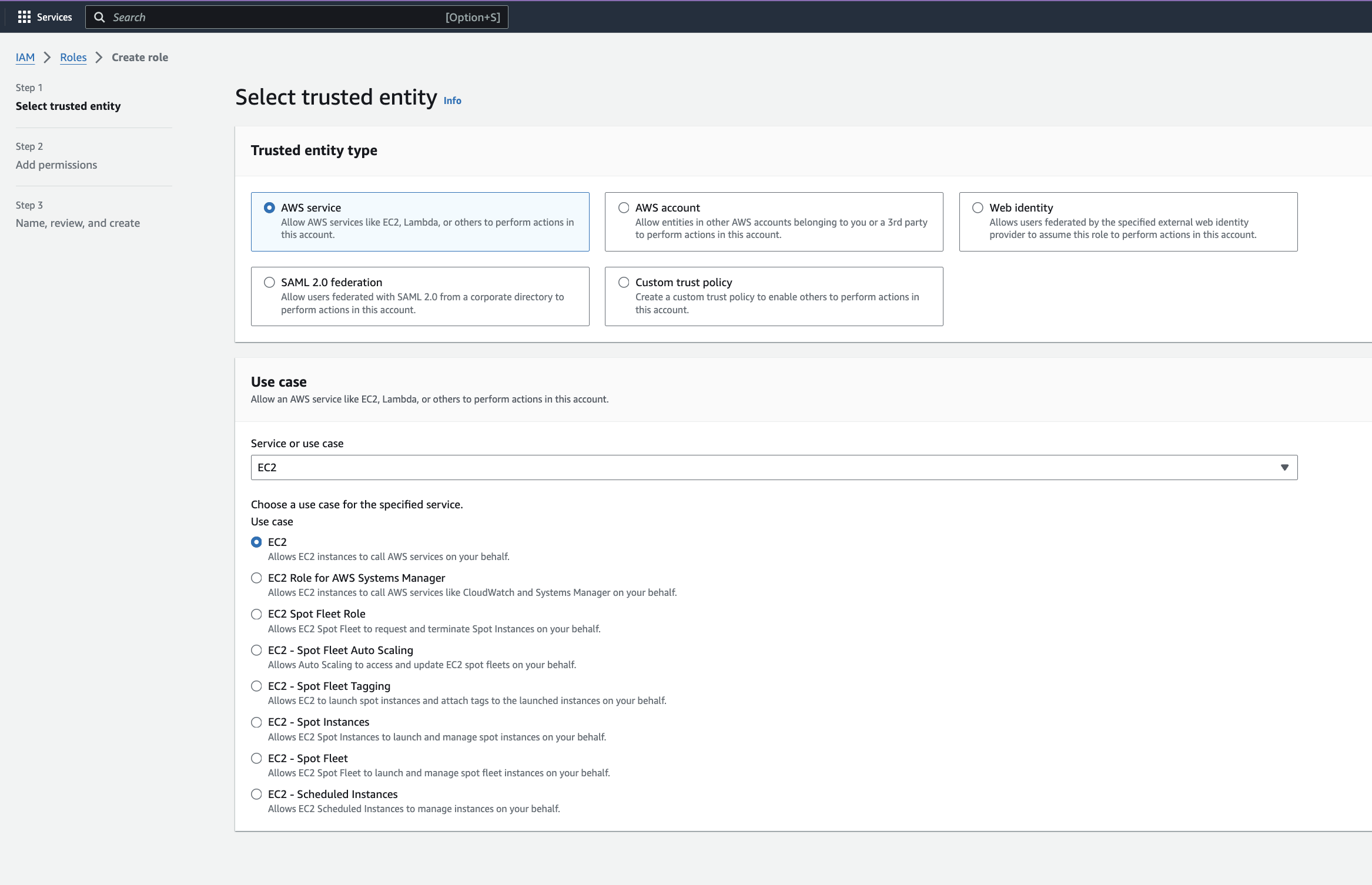
Task: Select Web identity trusted entity option
Action: (978, 207)
